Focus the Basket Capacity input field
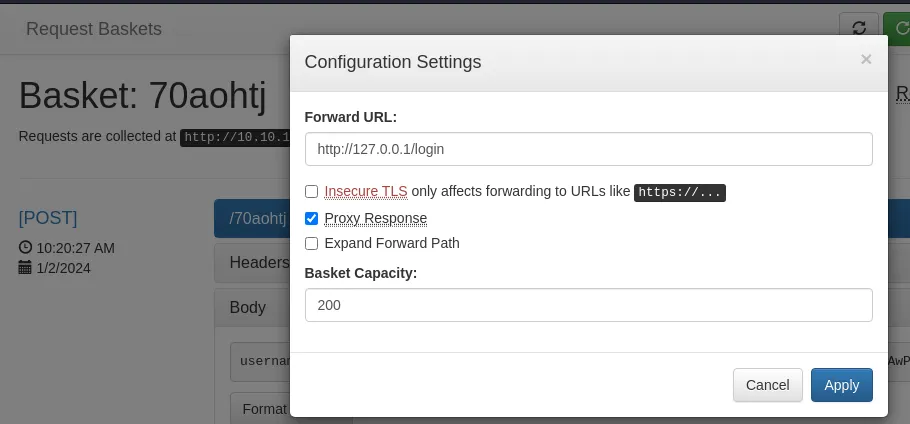 [x=588, y=305]
